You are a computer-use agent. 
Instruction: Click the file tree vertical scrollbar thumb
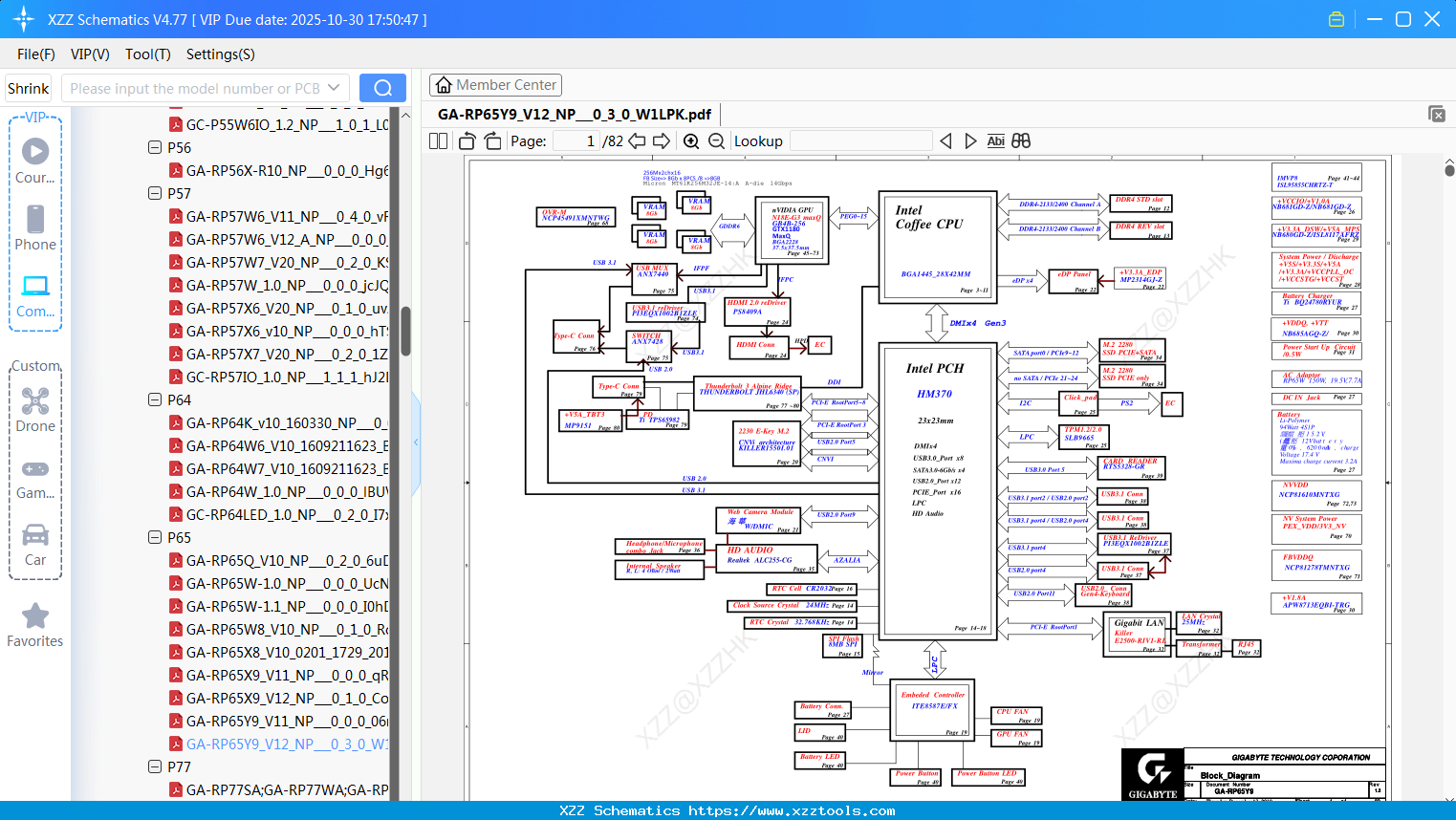pos(405,331)
